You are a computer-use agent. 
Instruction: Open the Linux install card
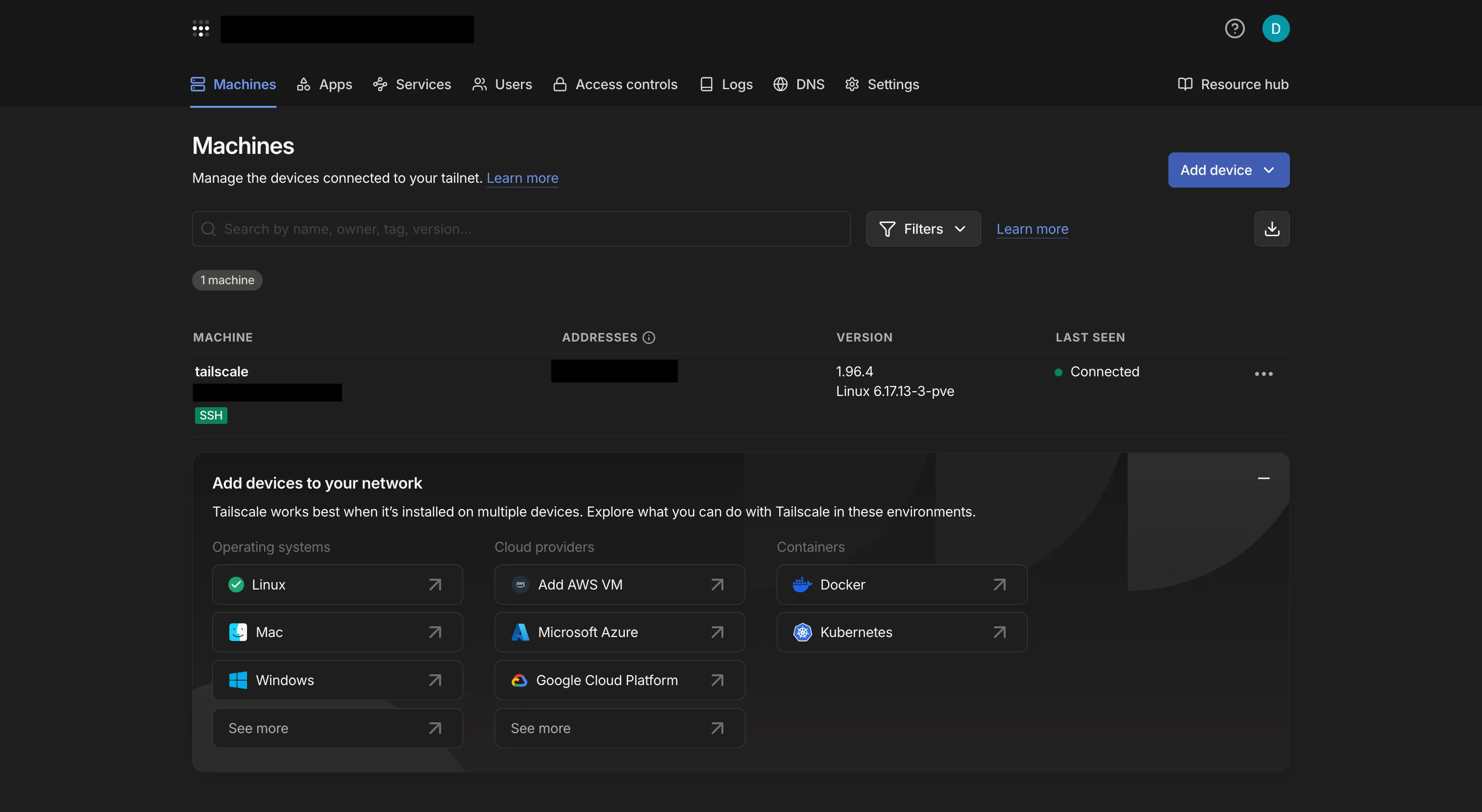pyautogui.click(x=338, y=585)
